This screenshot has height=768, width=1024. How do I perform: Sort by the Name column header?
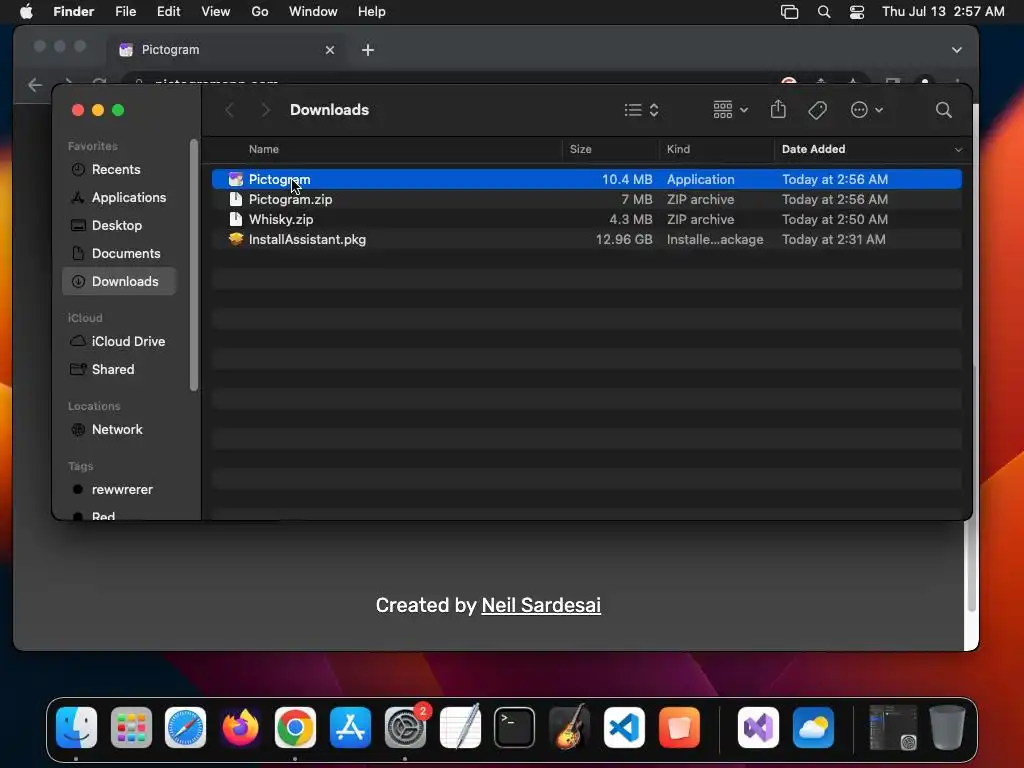click(263, 150)
